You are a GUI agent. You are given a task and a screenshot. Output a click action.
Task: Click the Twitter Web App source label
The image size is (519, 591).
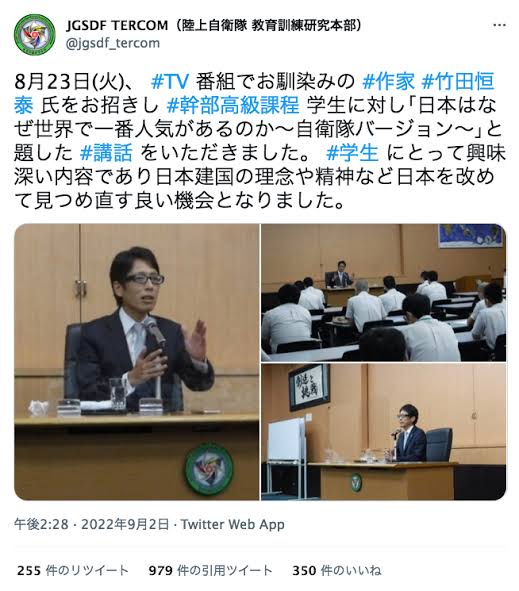tap(233, 524)
